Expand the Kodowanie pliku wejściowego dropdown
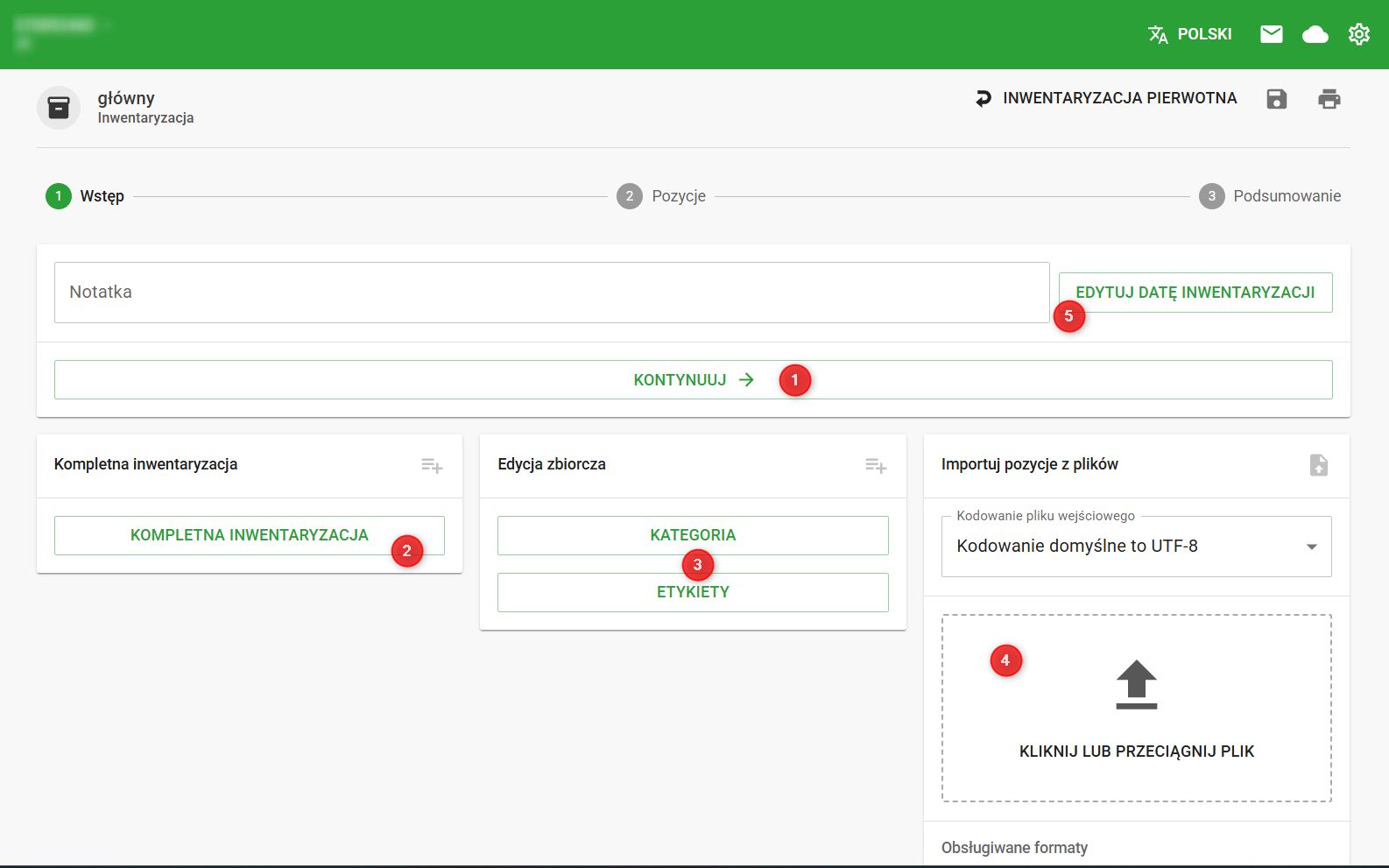Screen dimensions: 1389x868 tap(1136, 547)
